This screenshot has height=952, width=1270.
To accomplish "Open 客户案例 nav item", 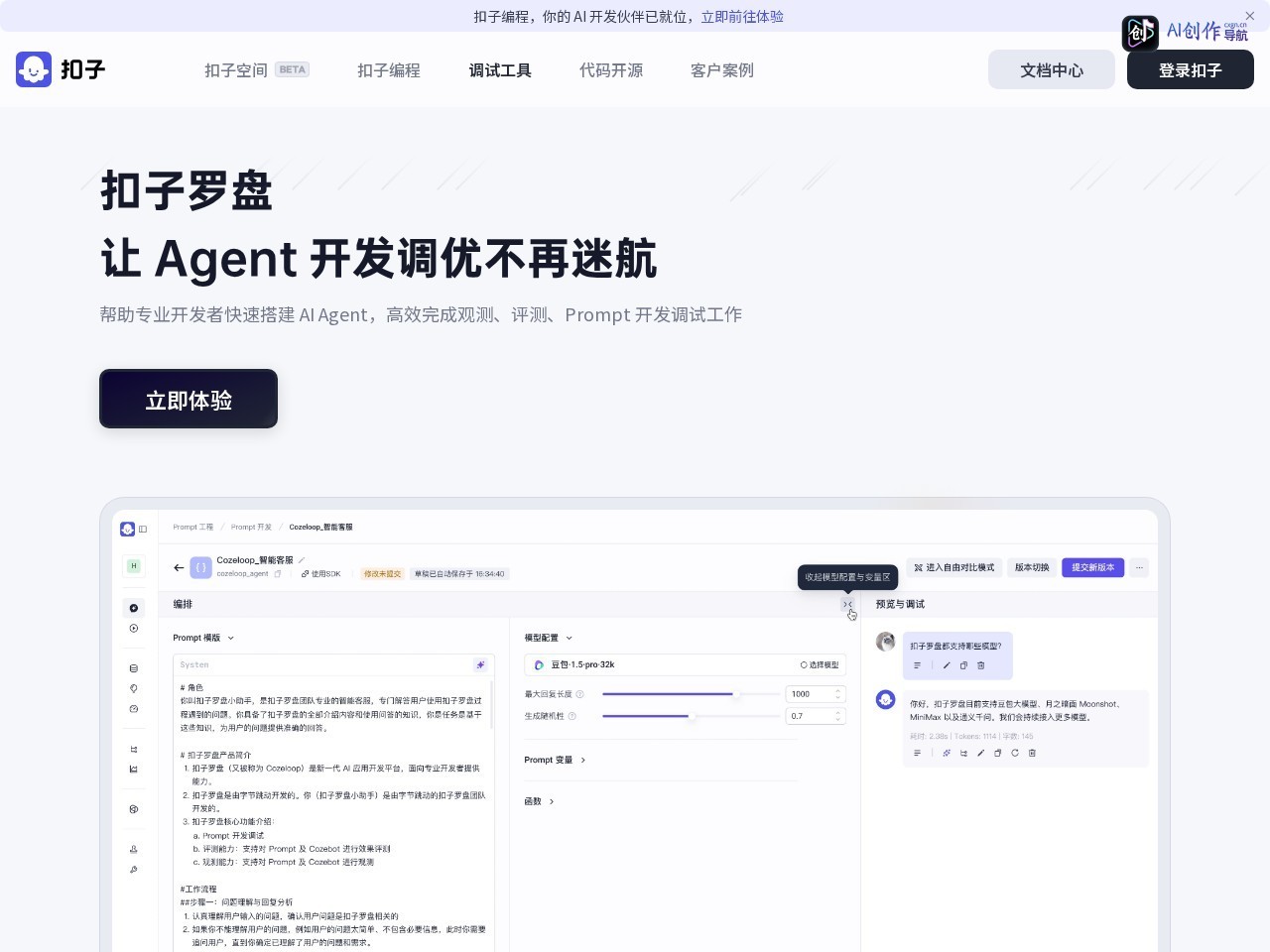I will pos(722,70).
